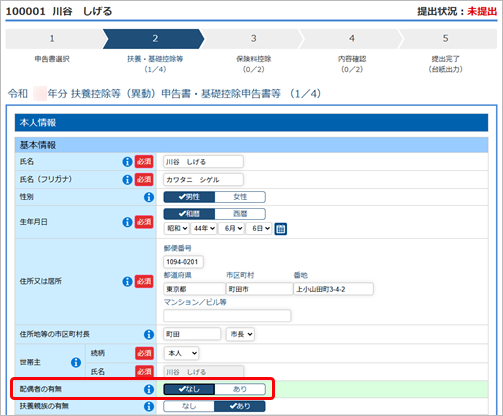The image size is (503, 416).
Task: Click the info icon beside 氏名（フリガナ）
Action: [127, 179]
